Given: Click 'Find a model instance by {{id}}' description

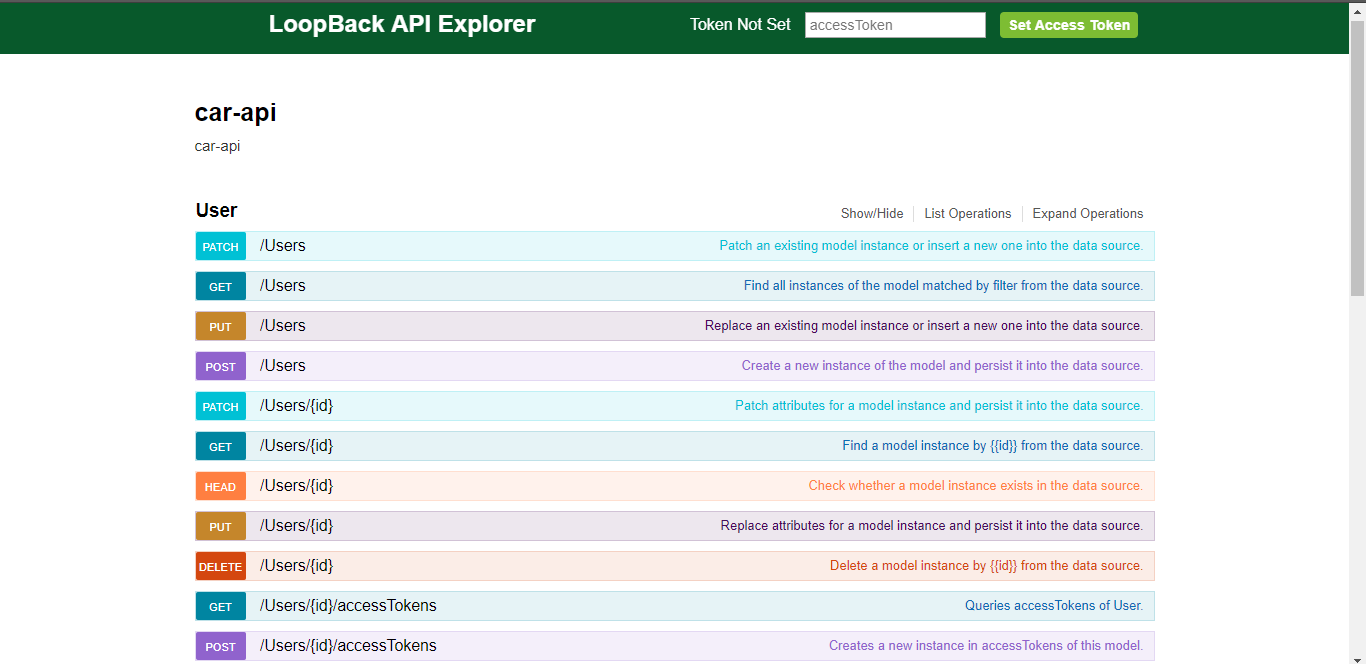Looking at the screenshot, I should (993, 446).
